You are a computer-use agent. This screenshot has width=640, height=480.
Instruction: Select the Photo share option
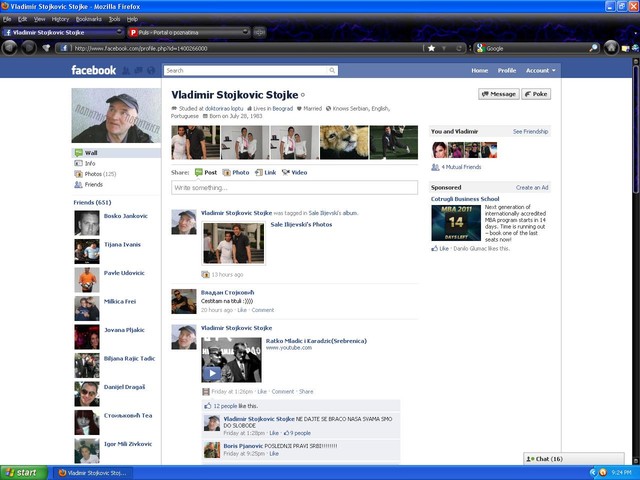236,172
